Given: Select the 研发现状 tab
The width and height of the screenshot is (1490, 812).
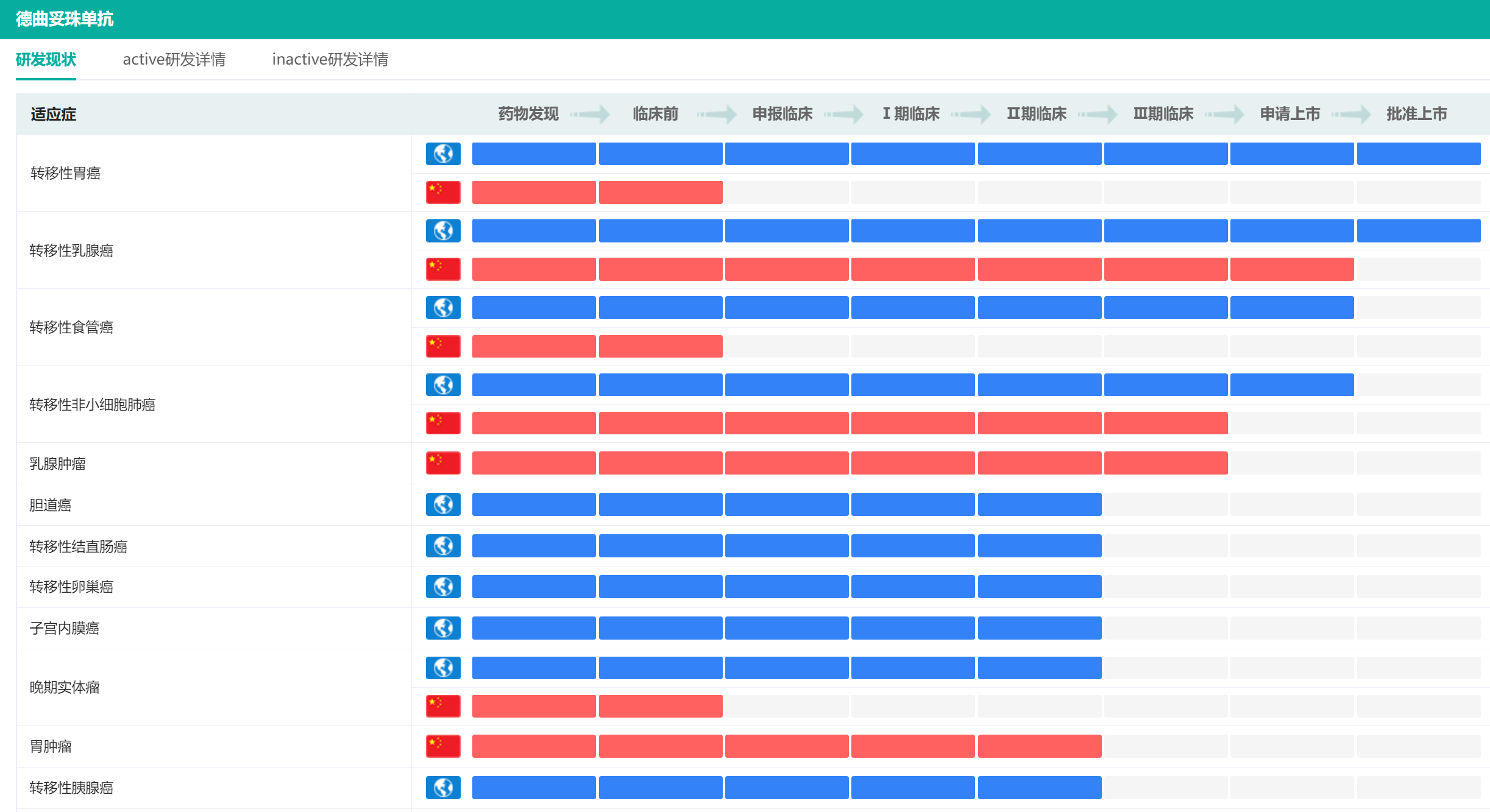Looking at the screenshot, I should click(x=46, y=59).
